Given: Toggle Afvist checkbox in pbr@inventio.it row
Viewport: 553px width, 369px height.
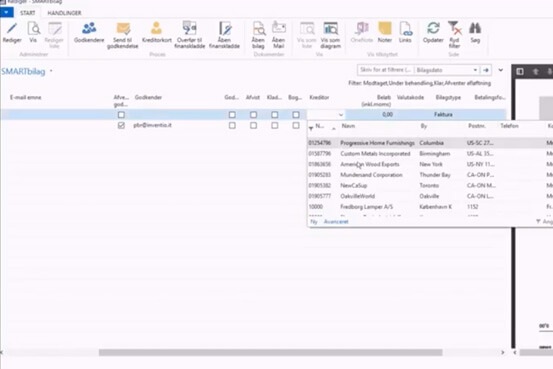Looking at the screenshot, I should [x=253, y=125].
